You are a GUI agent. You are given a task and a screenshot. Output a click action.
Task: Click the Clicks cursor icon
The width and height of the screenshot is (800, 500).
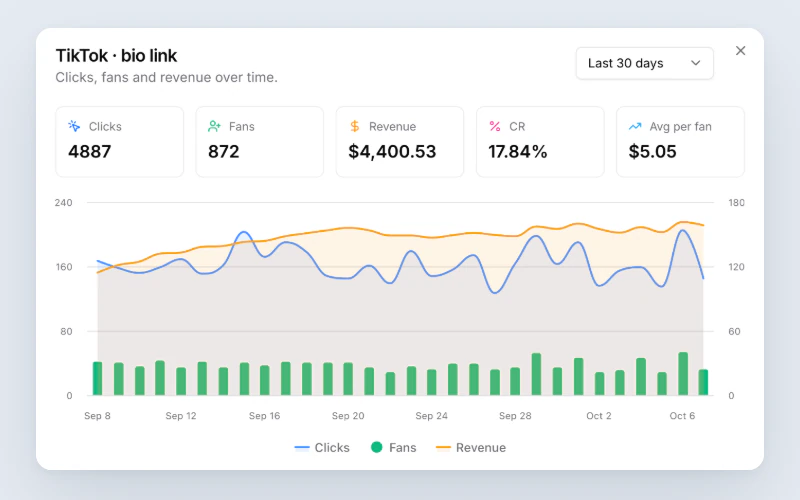[74, 126]
